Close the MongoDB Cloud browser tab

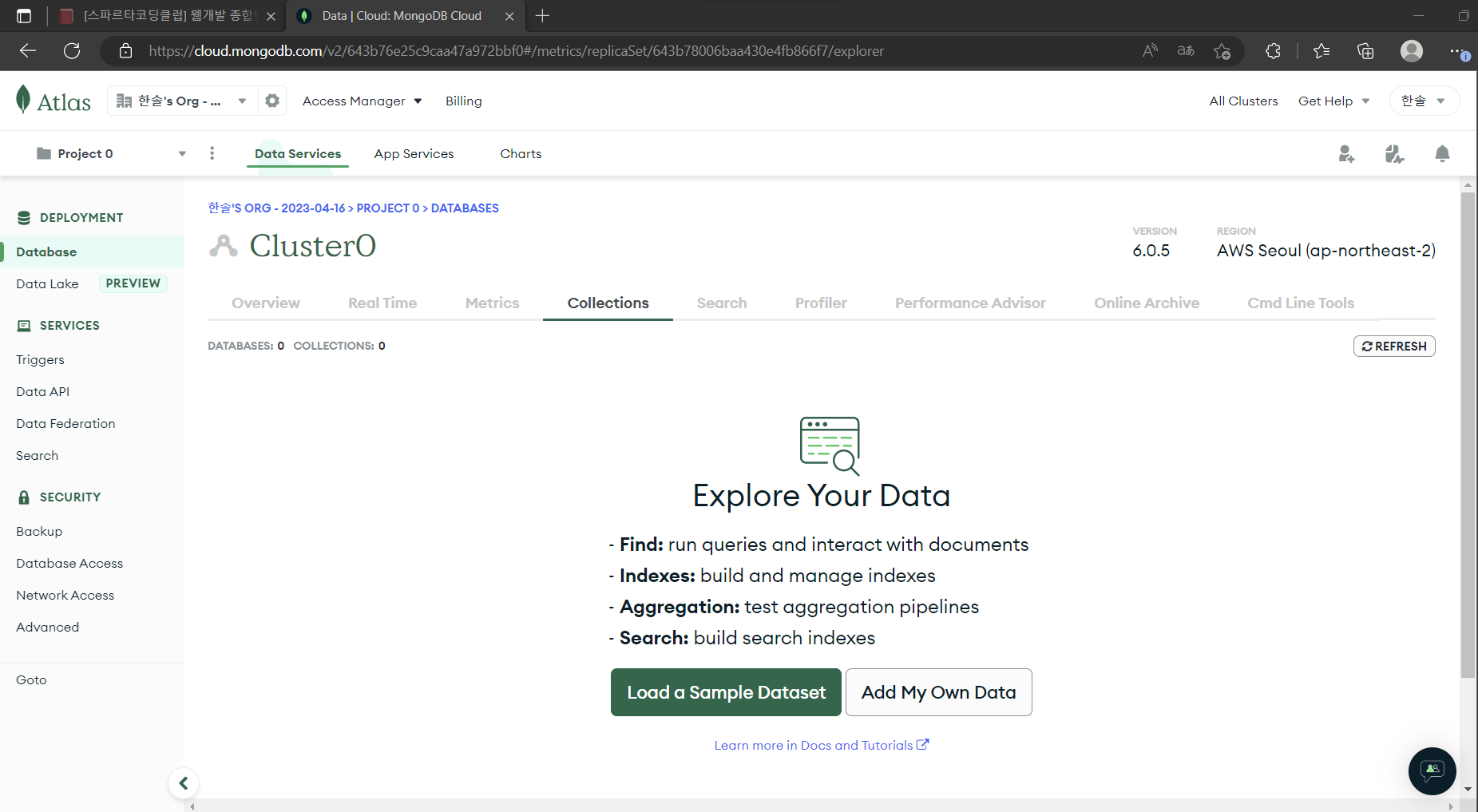[x=509, y=16]
